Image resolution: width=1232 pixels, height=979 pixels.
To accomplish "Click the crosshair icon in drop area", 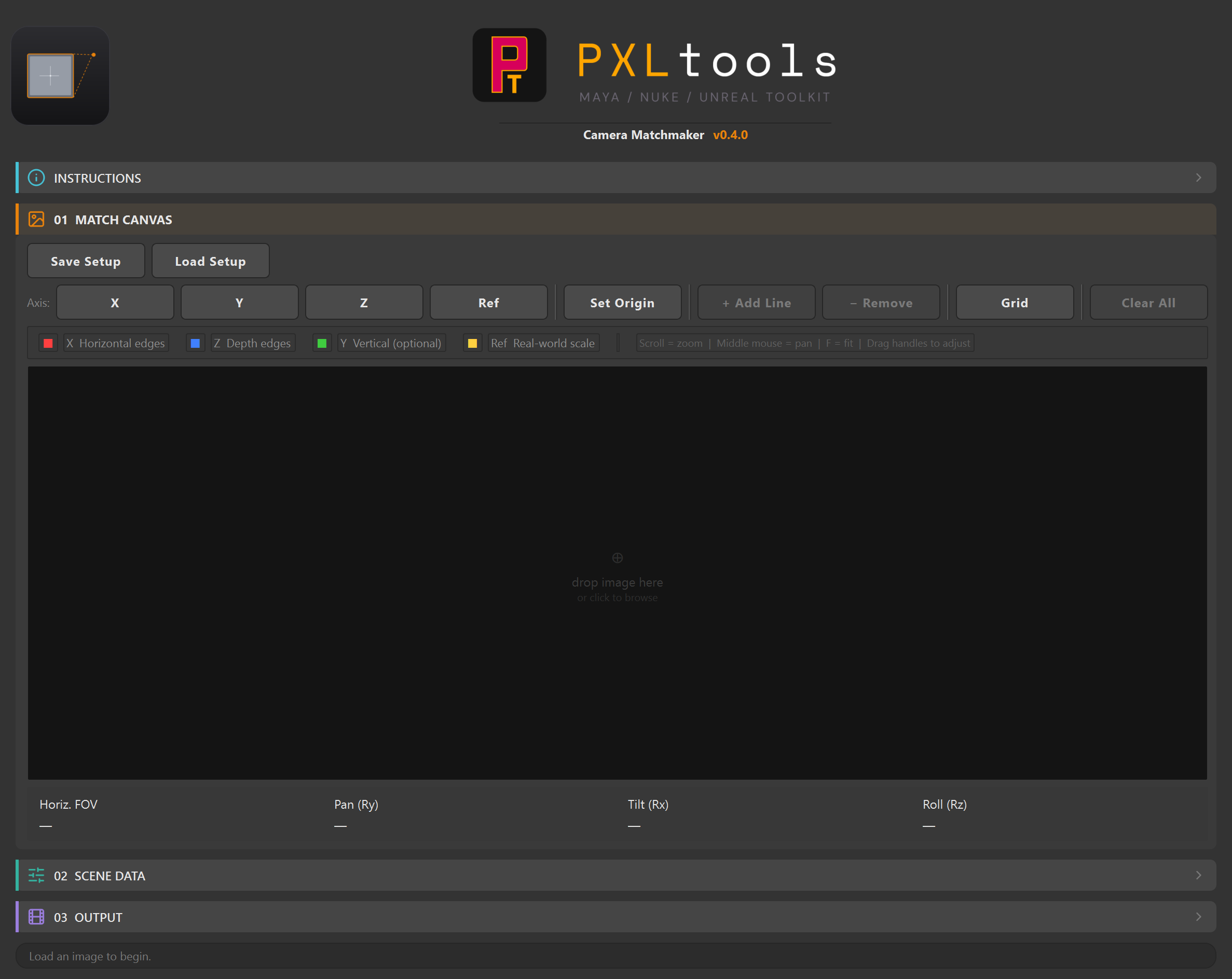I will (617, 558).
